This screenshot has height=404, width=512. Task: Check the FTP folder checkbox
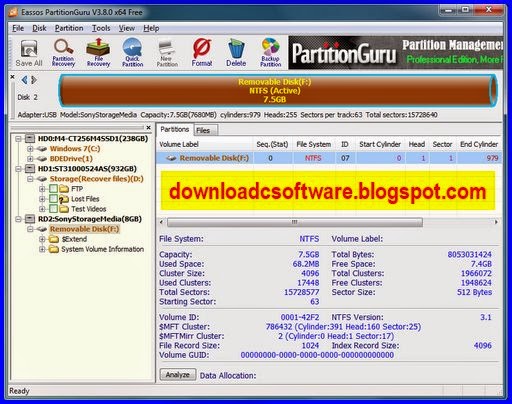click(53, 189)
